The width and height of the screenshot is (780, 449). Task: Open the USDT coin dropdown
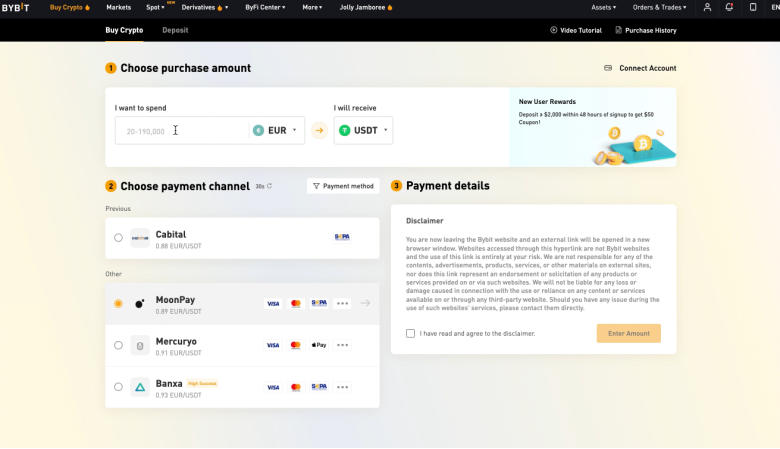[363, 131]
